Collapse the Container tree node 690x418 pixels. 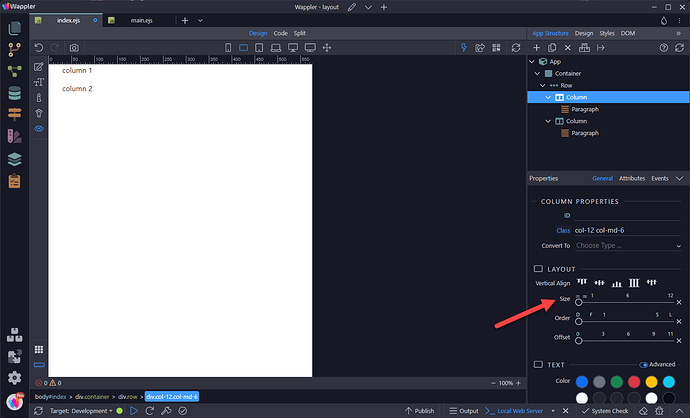tap(537, 73)
